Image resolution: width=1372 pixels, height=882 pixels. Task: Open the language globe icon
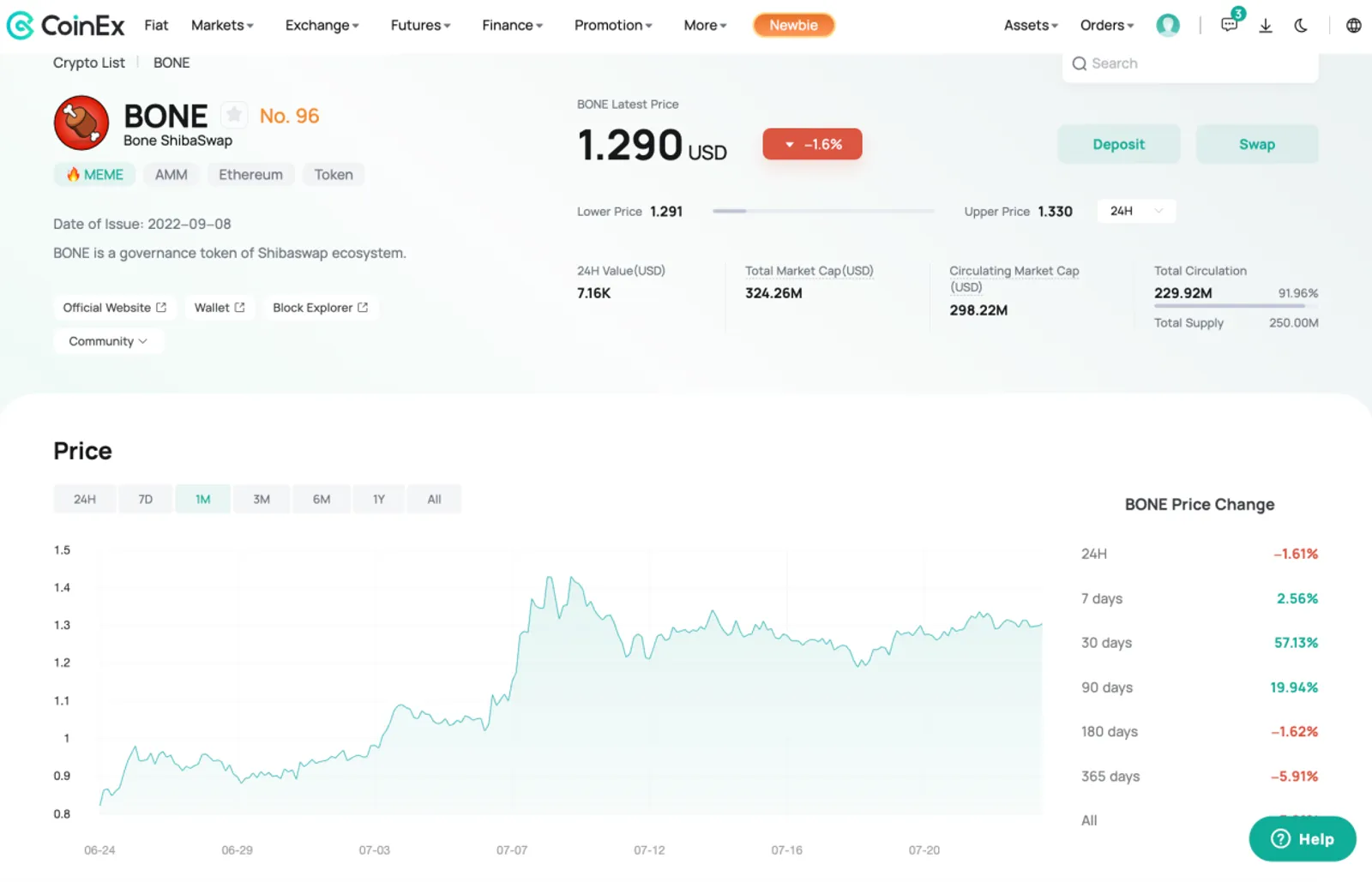pyautogui.click(x=1353, y=26)
